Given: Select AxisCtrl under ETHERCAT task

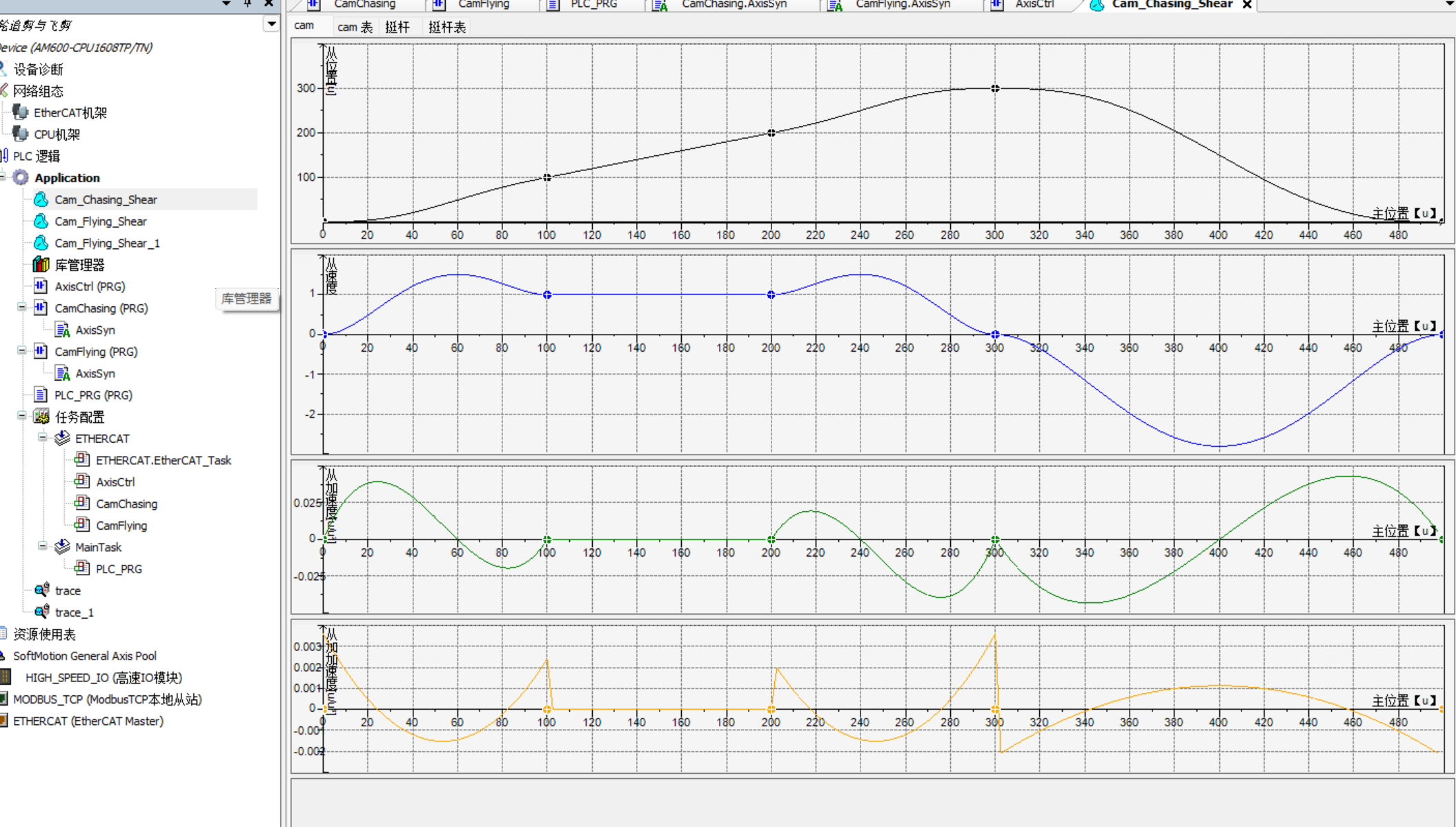Looking at the screenshot, I should click(115, 482).
